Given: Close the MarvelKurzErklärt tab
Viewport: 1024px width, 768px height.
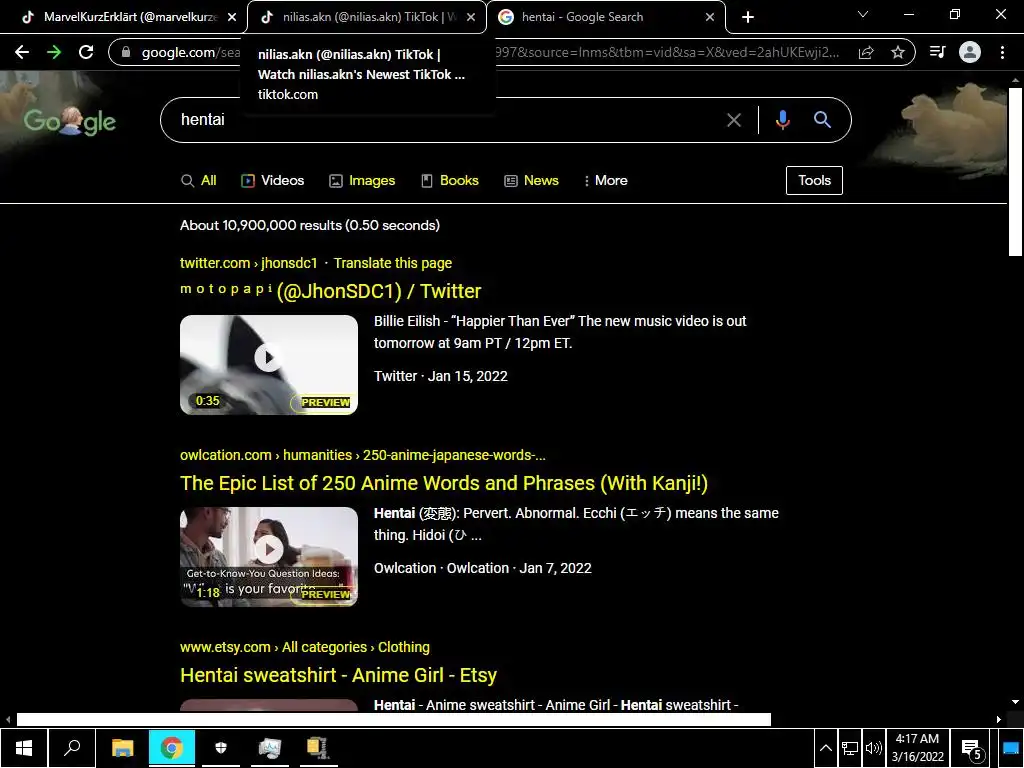Looking at the screenshot, I should tap(232, 17).
